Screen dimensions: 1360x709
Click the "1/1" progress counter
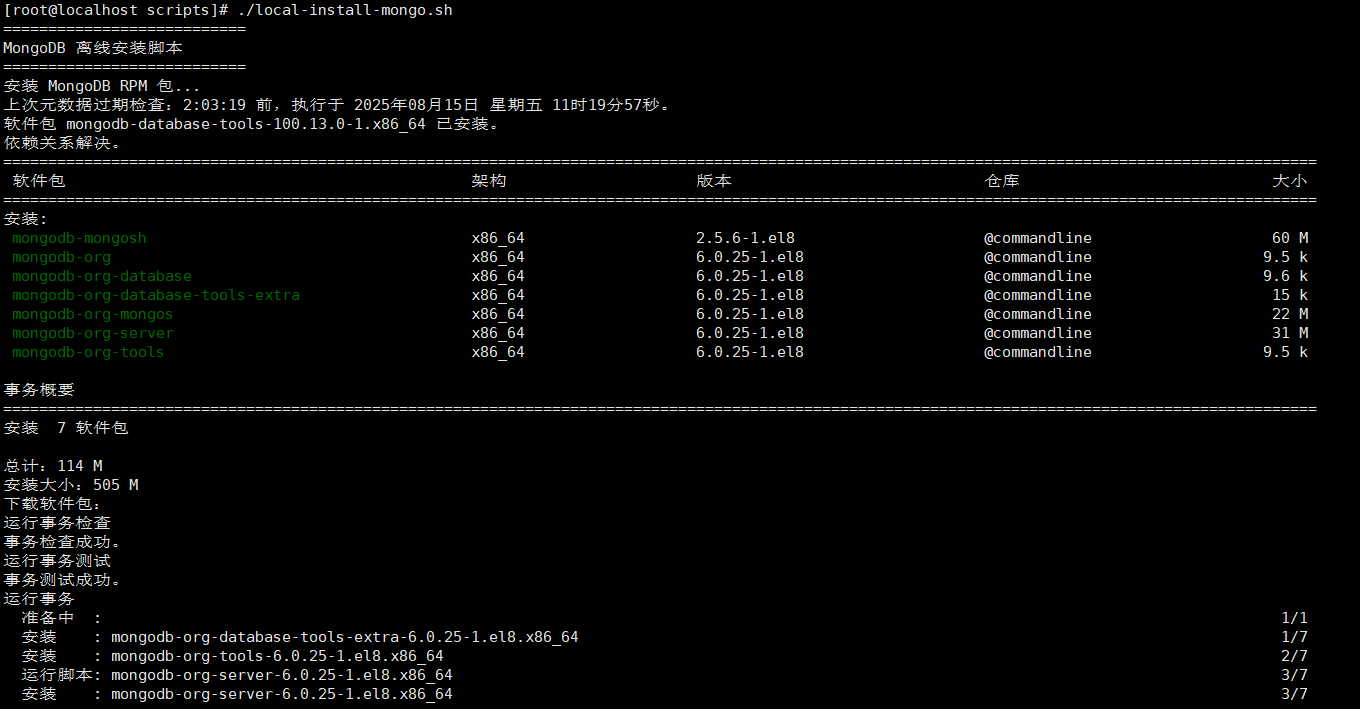(1294, 618)
